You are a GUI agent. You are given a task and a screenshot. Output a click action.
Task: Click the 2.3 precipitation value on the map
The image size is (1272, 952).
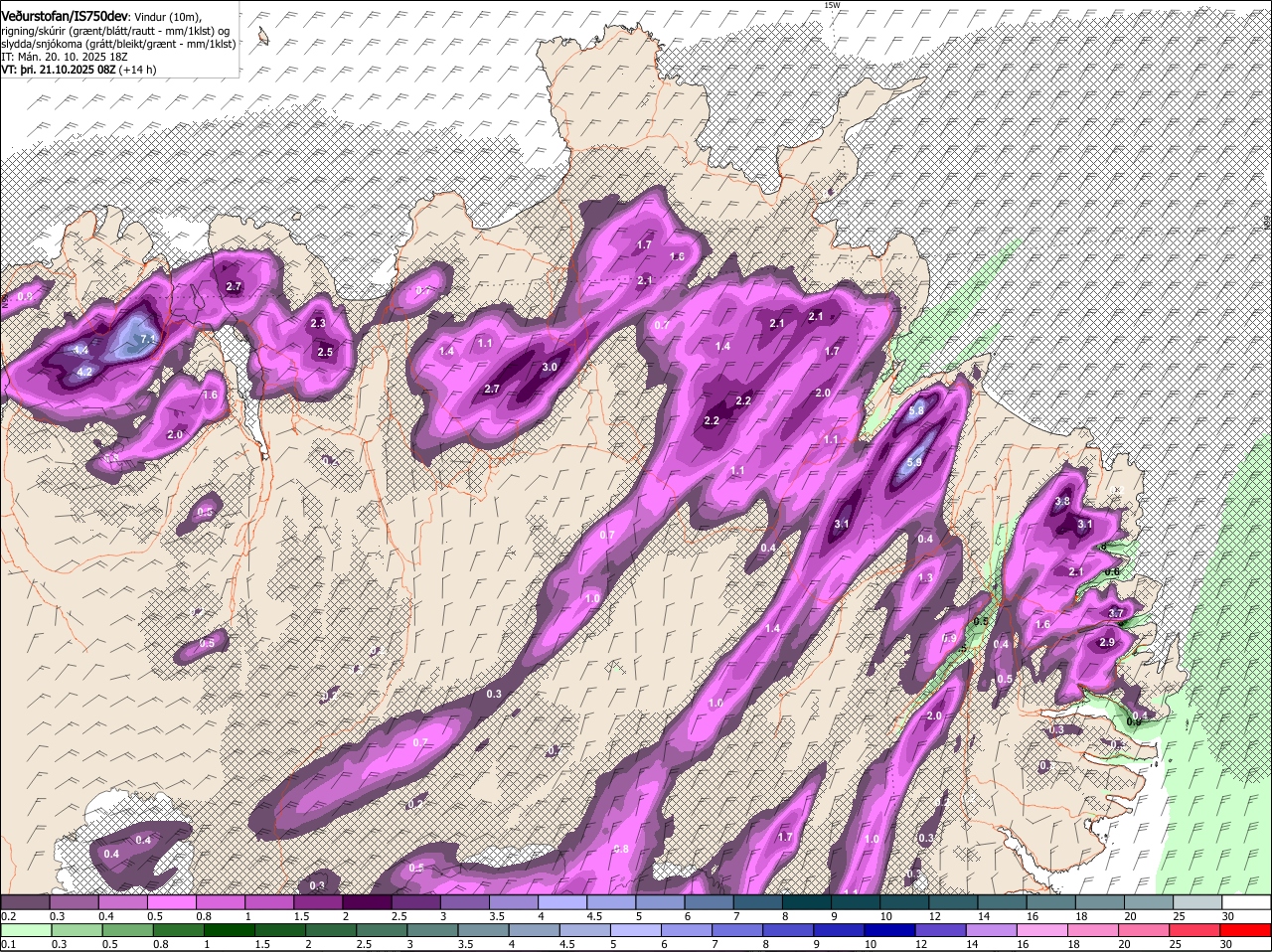tap(318, 323)
